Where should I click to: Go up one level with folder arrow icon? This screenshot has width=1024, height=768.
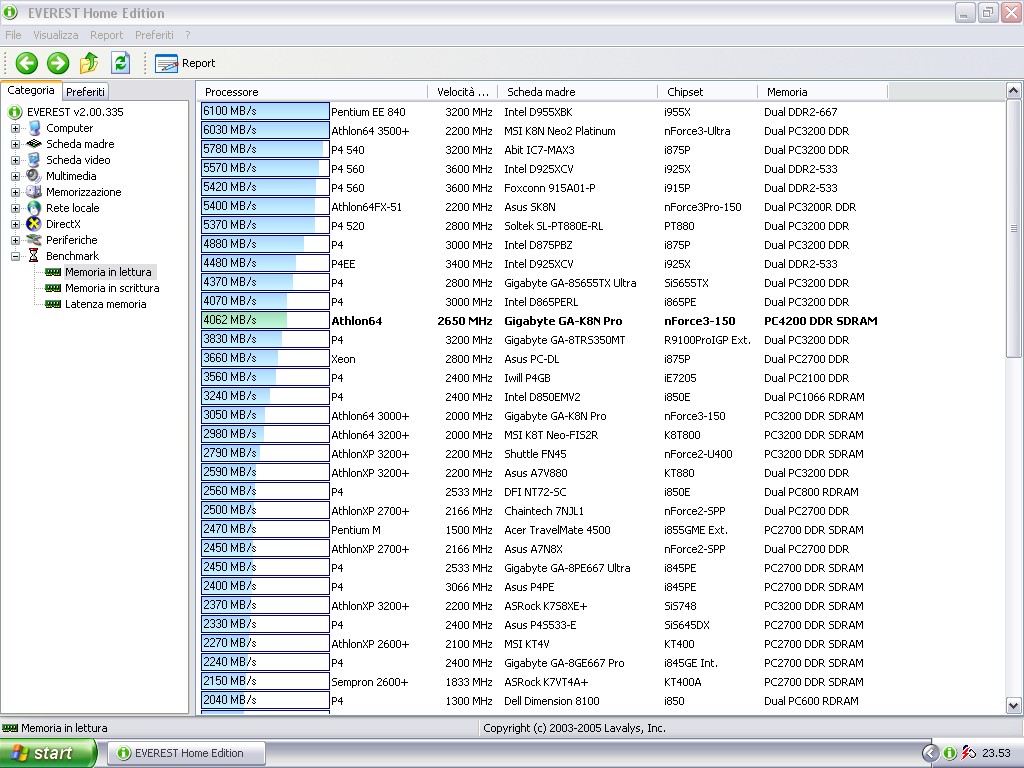(x=89, y=63)
